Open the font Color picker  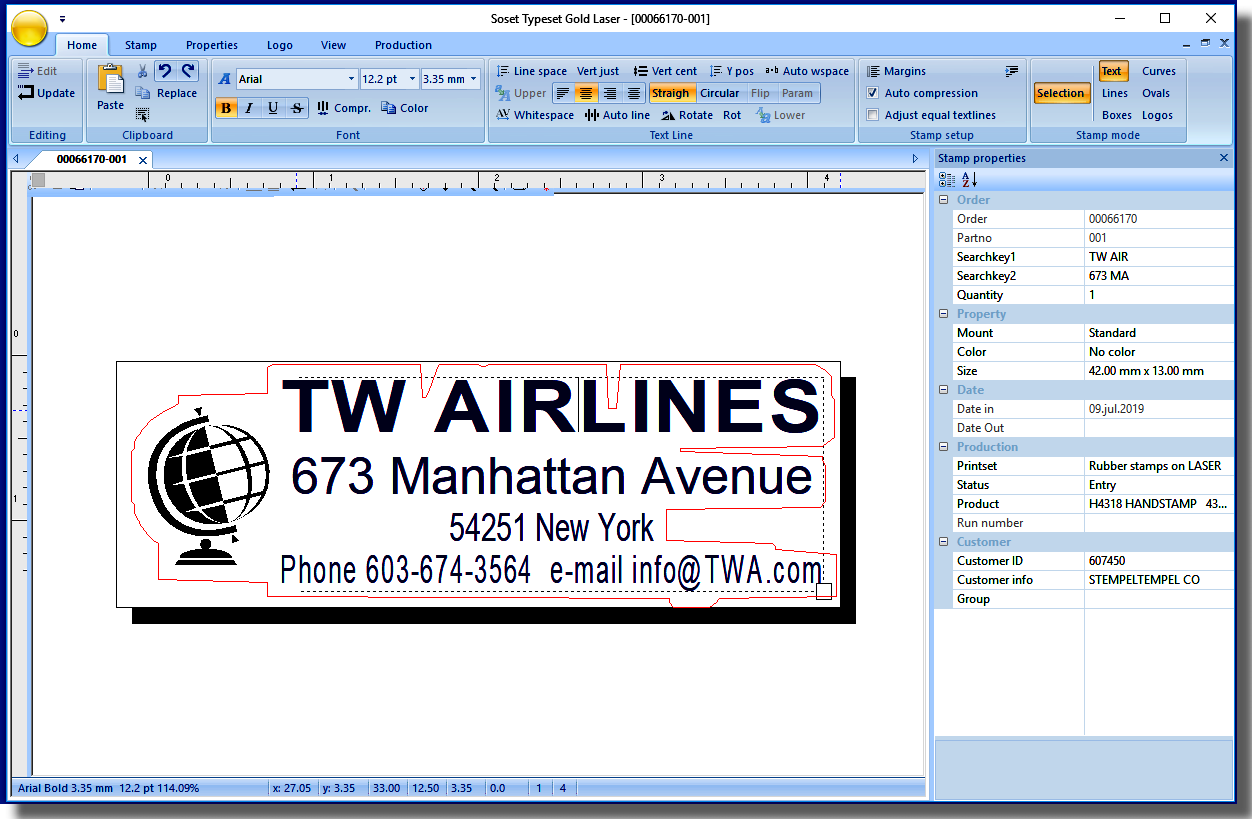click(405, 108)
